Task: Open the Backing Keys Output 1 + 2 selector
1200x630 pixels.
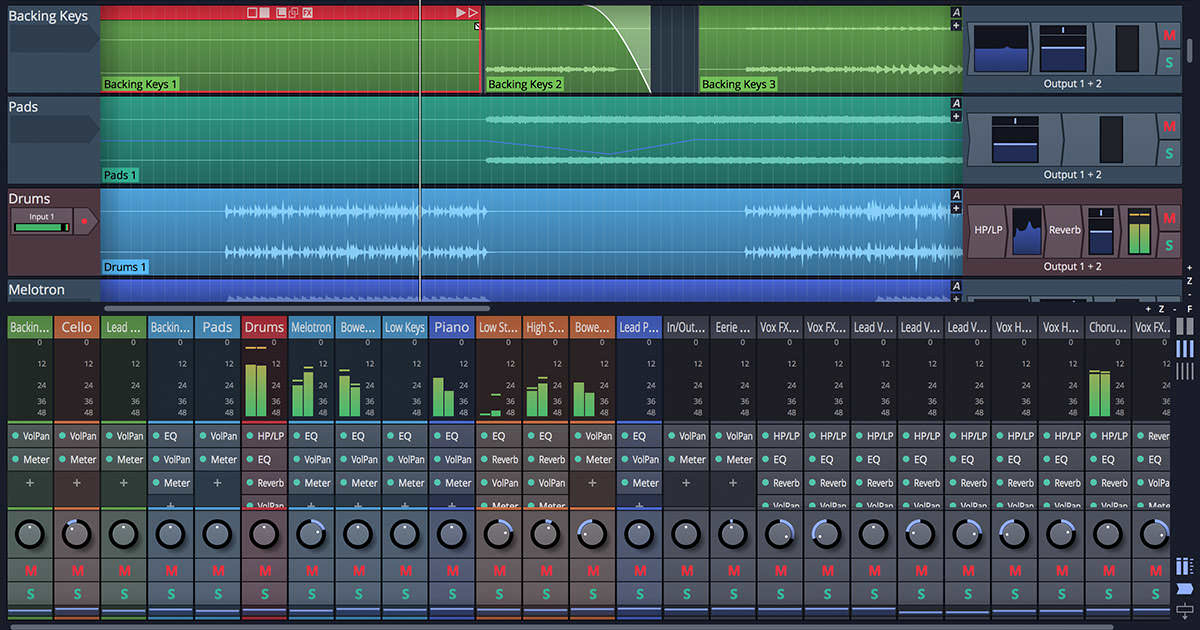Action: (1072, 84)
